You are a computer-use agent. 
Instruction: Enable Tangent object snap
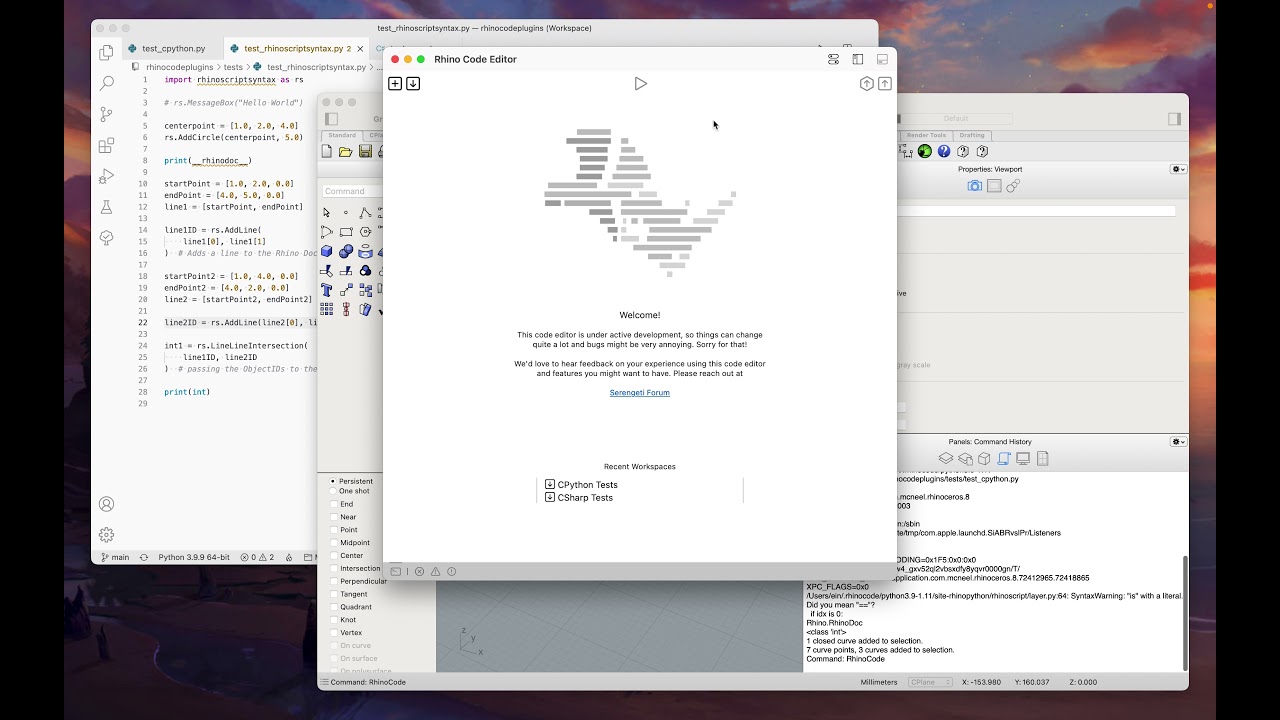click(x=334, y=594)
